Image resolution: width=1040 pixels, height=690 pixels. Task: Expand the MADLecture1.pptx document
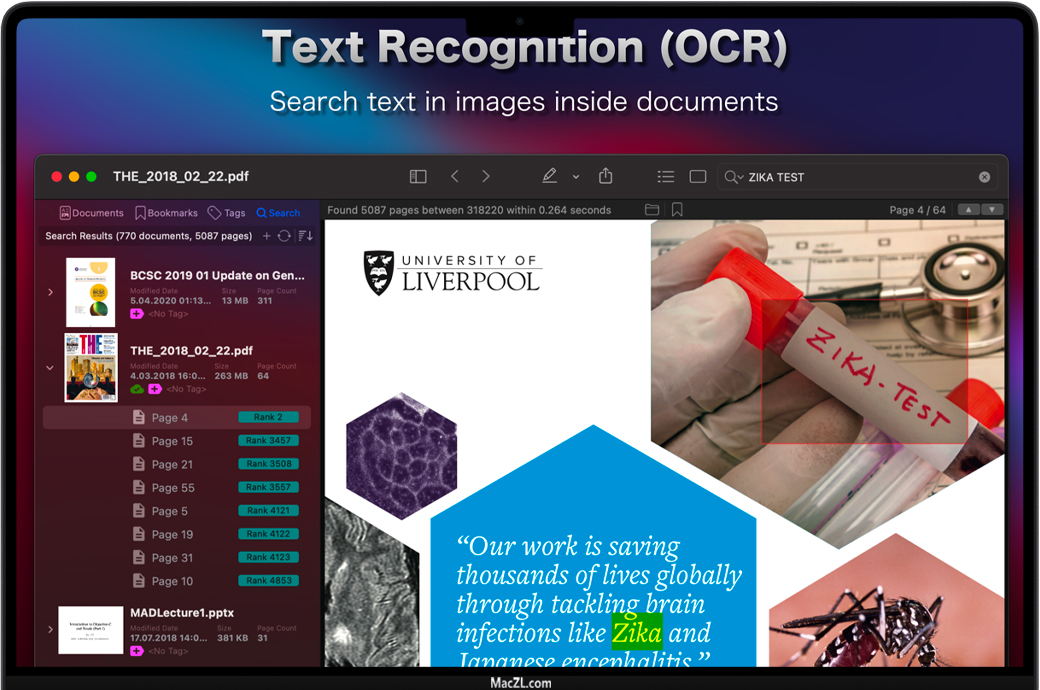[50, 629]
